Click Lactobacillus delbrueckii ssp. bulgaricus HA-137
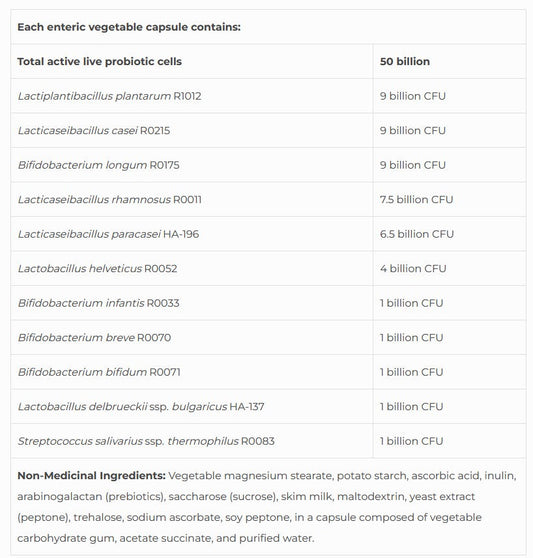The width and height of the screenshot is (533, 558). pos(141,407)
